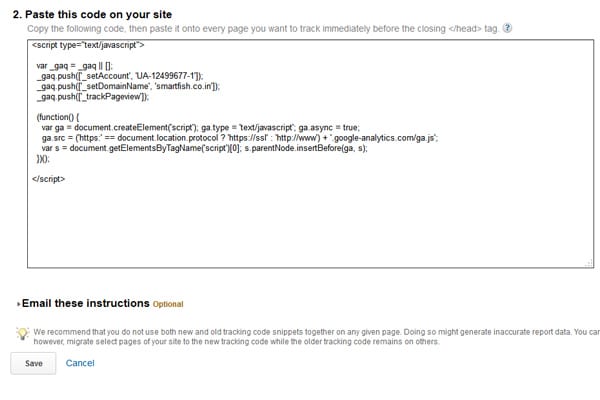Viewport: 600px width, 400px height.
Task: Click the document.createElement('script') line
Action: point(201,127)
